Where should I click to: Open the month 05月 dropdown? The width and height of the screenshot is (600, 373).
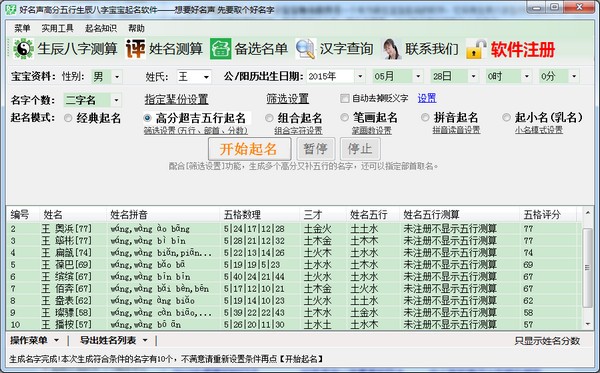(418, 77)
